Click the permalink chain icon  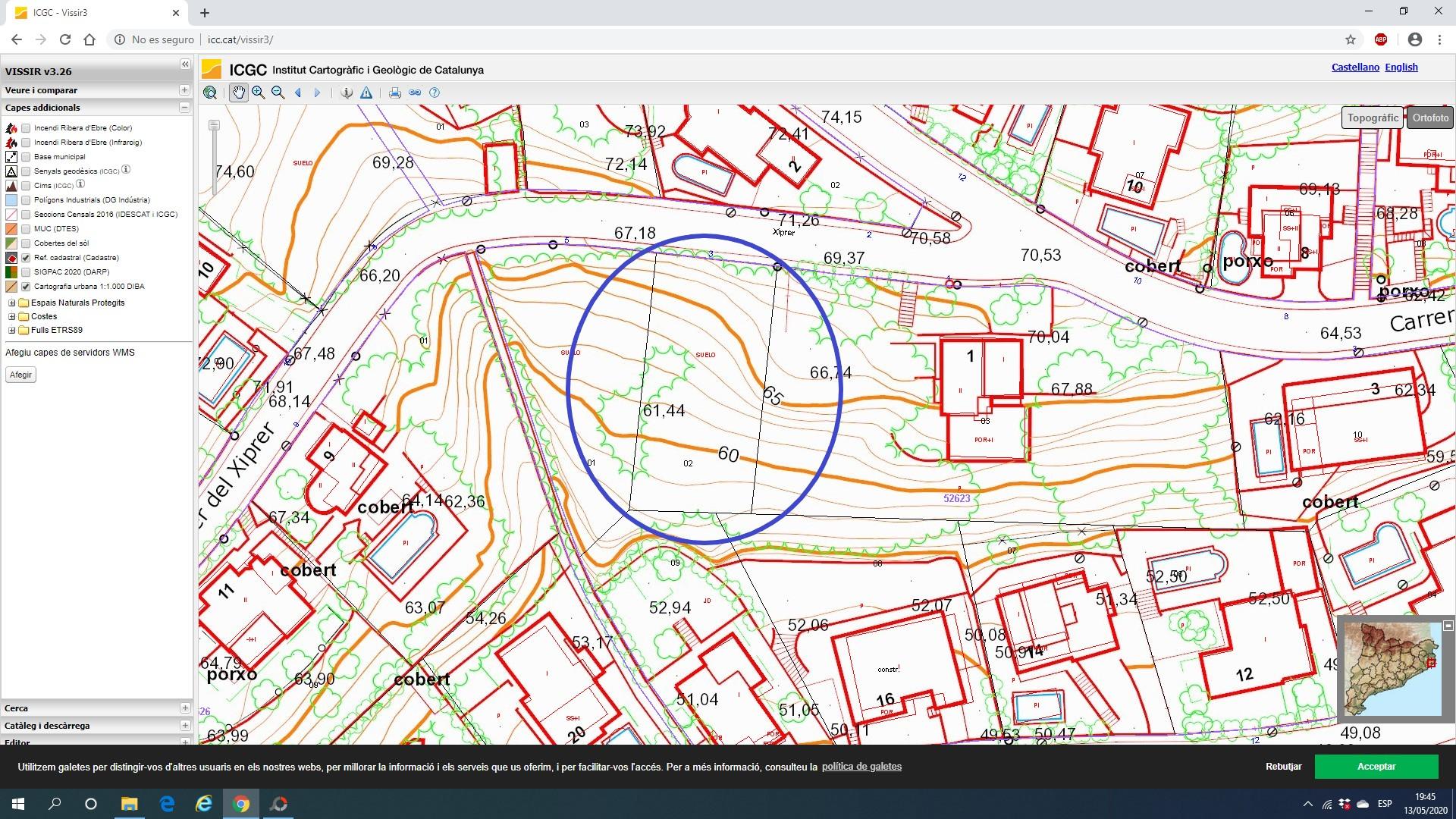point(415,93)
